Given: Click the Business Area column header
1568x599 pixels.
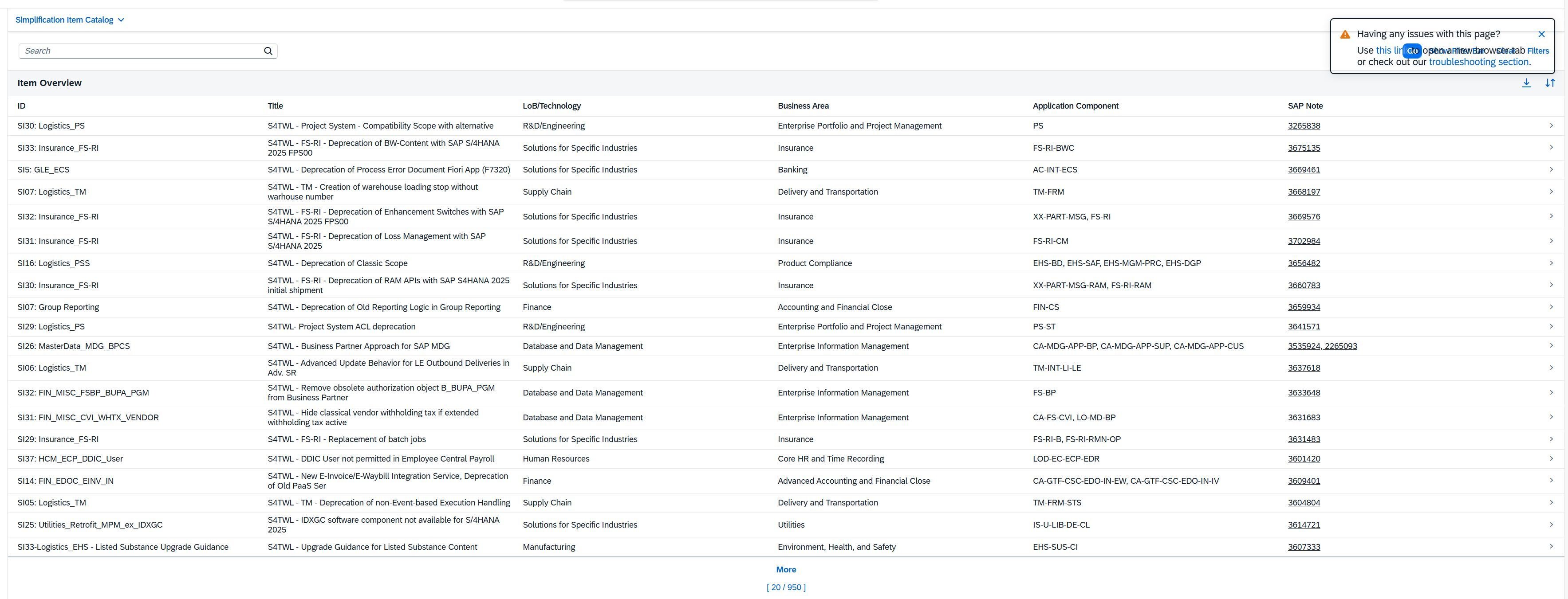Looking at the screenshot, I should tap(803, 106).
